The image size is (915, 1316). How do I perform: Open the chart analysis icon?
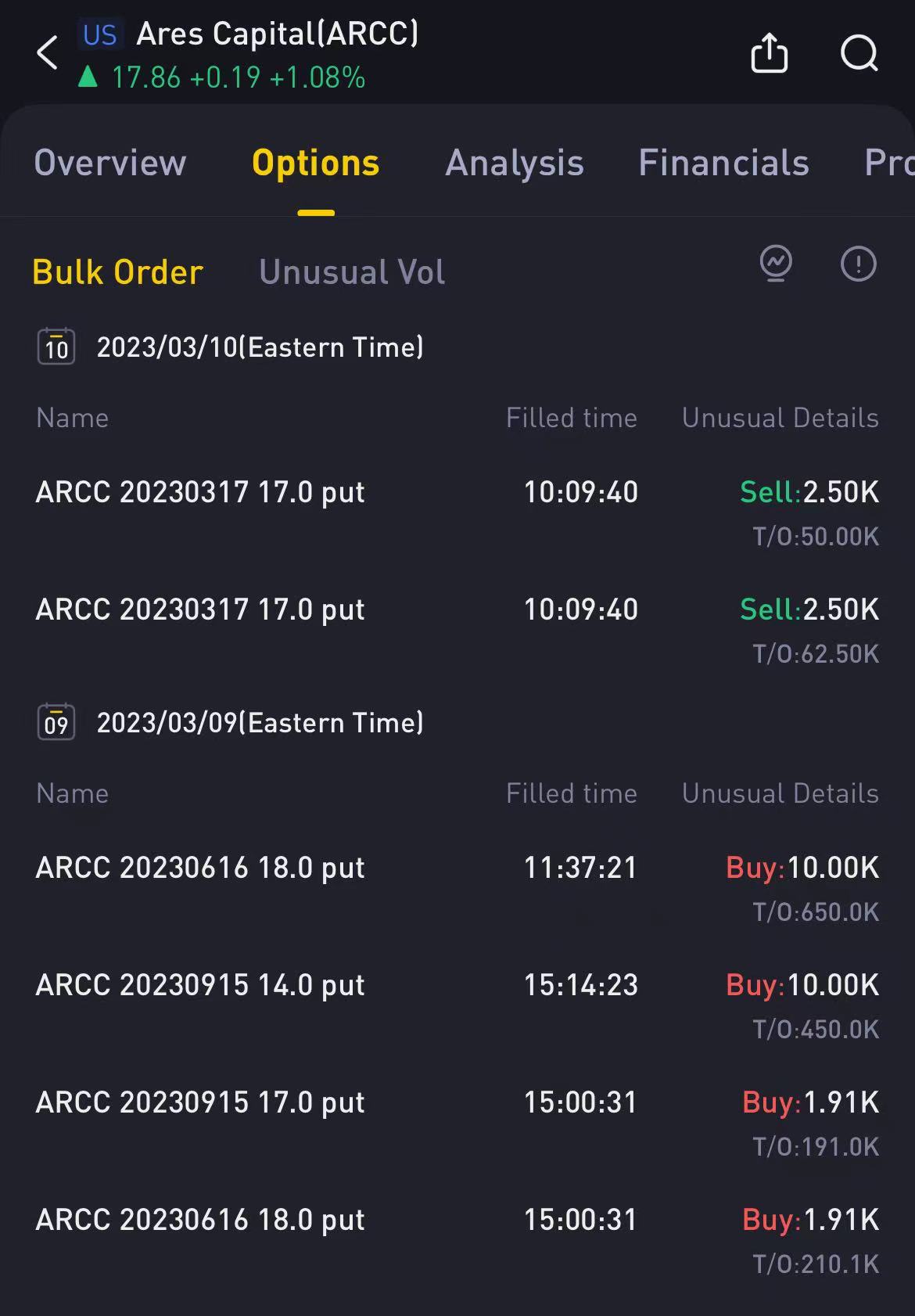[776, 264]
